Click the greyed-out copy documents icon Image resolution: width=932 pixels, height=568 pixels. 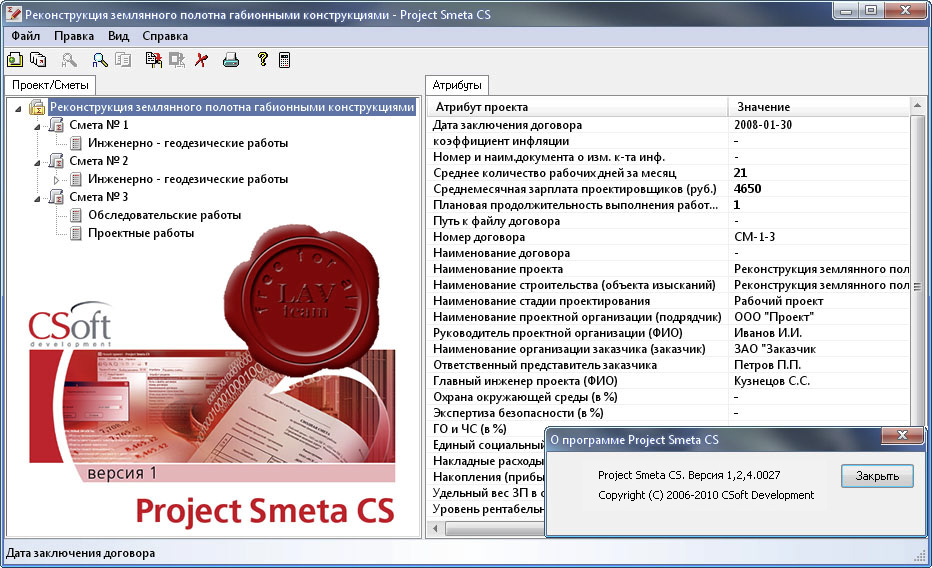(x=123, y=59)
